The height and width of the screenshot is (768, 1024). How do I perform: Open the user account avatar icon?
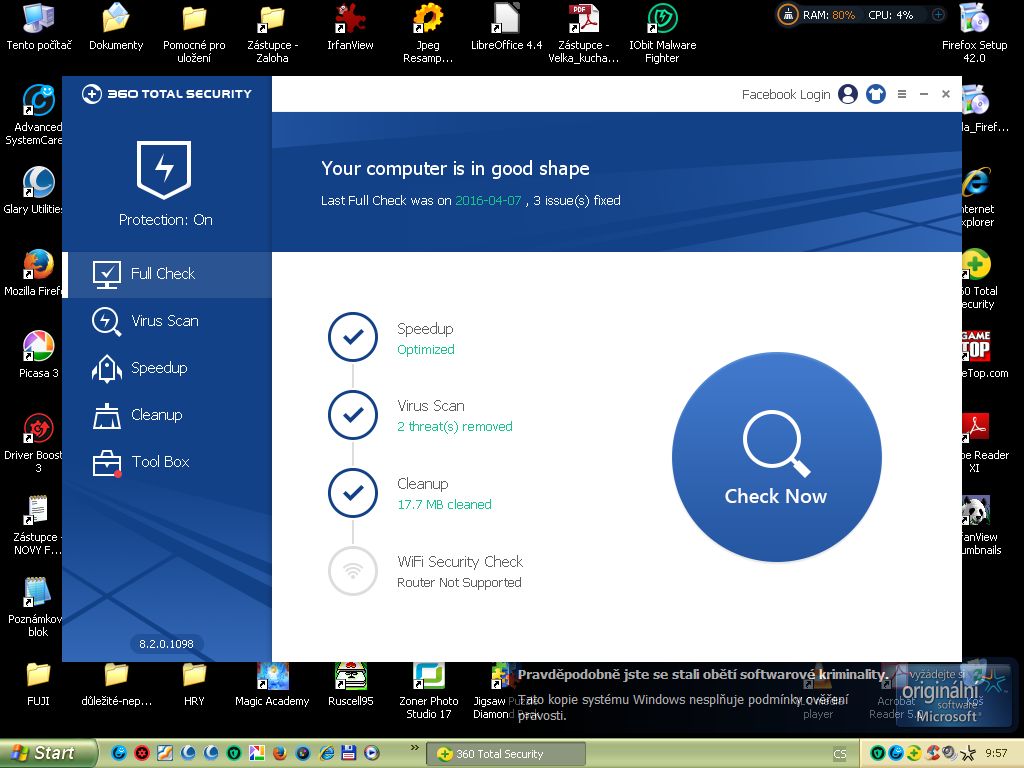[848, 95]
